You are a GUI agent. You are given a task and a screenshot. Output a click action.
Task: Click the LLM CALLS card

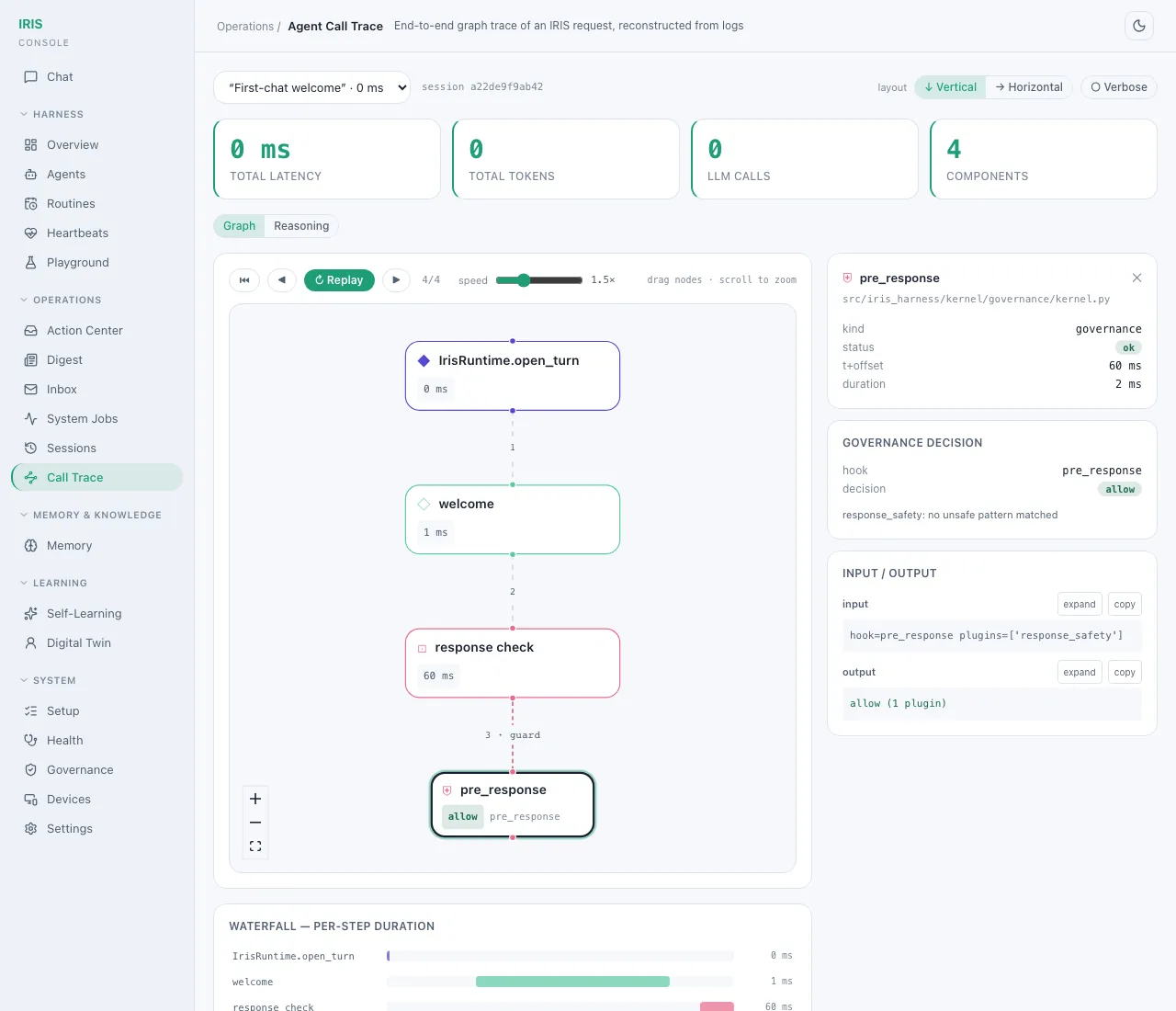(x=805, y=159)
